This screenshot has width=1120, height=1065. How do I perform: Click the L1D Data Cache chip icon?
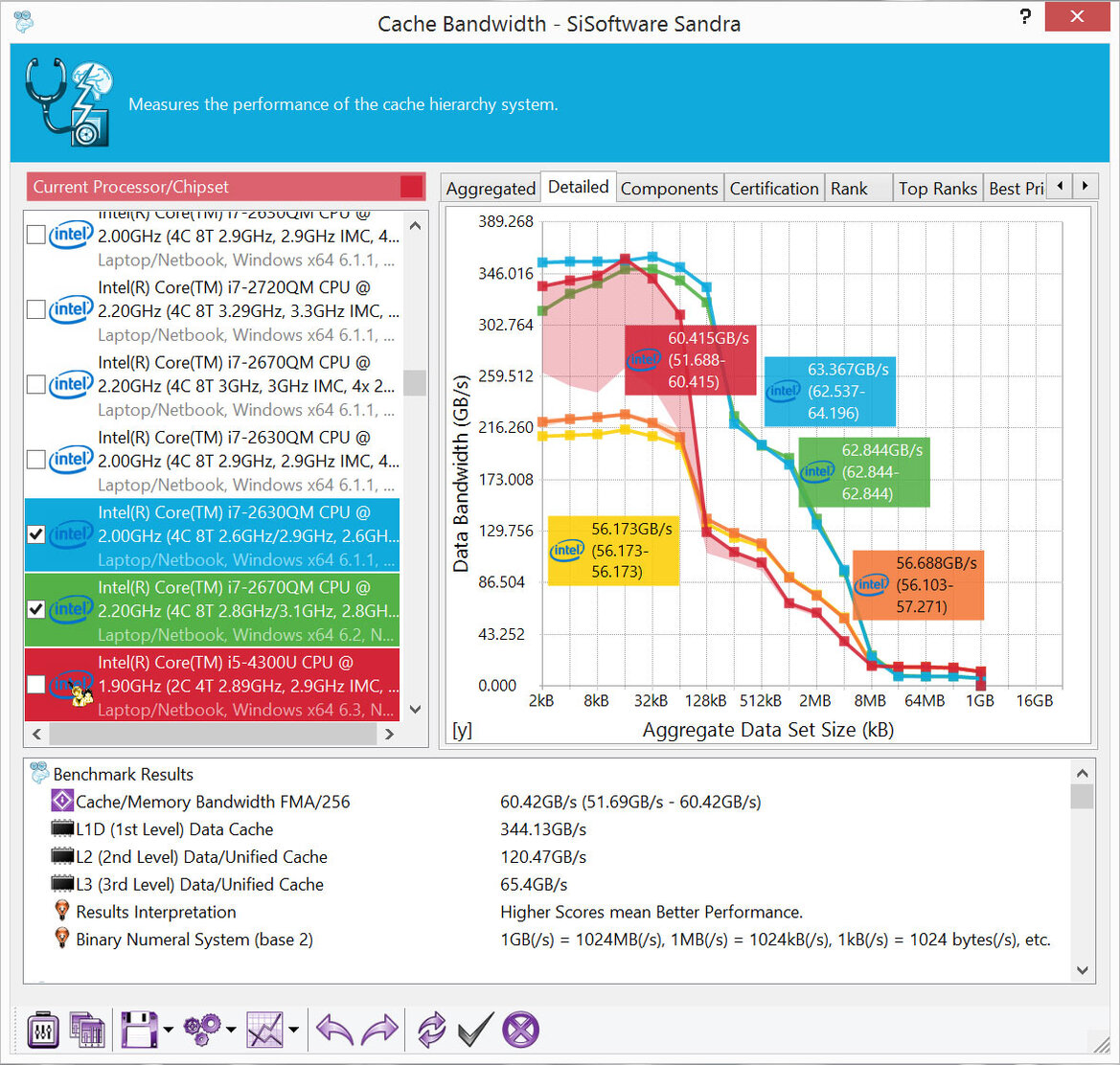coord(63,828)
